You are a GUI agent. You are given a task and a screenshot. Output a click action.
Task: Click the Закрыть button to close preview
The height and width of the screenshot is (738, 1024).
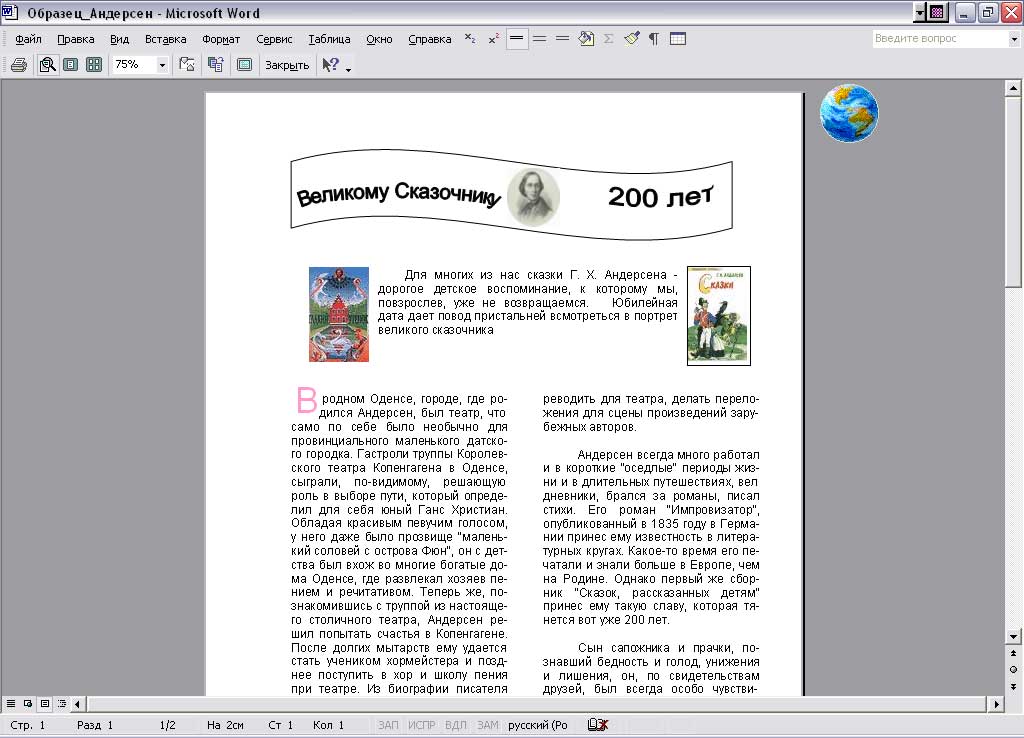point(287,65)
